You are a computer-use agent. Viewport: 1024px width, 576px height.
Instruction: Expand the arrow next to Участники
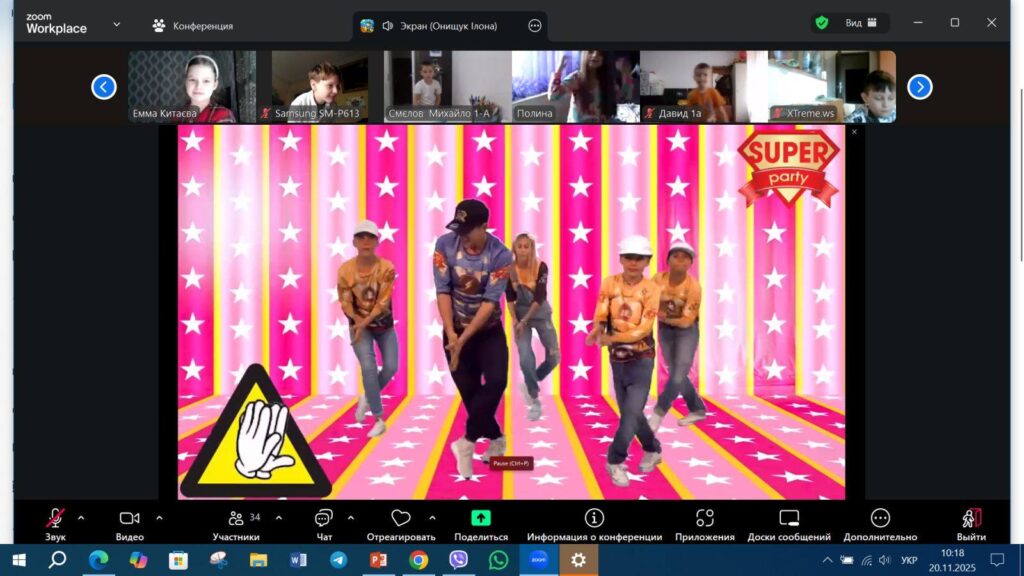pyautogui.click(x=278, y=517)
